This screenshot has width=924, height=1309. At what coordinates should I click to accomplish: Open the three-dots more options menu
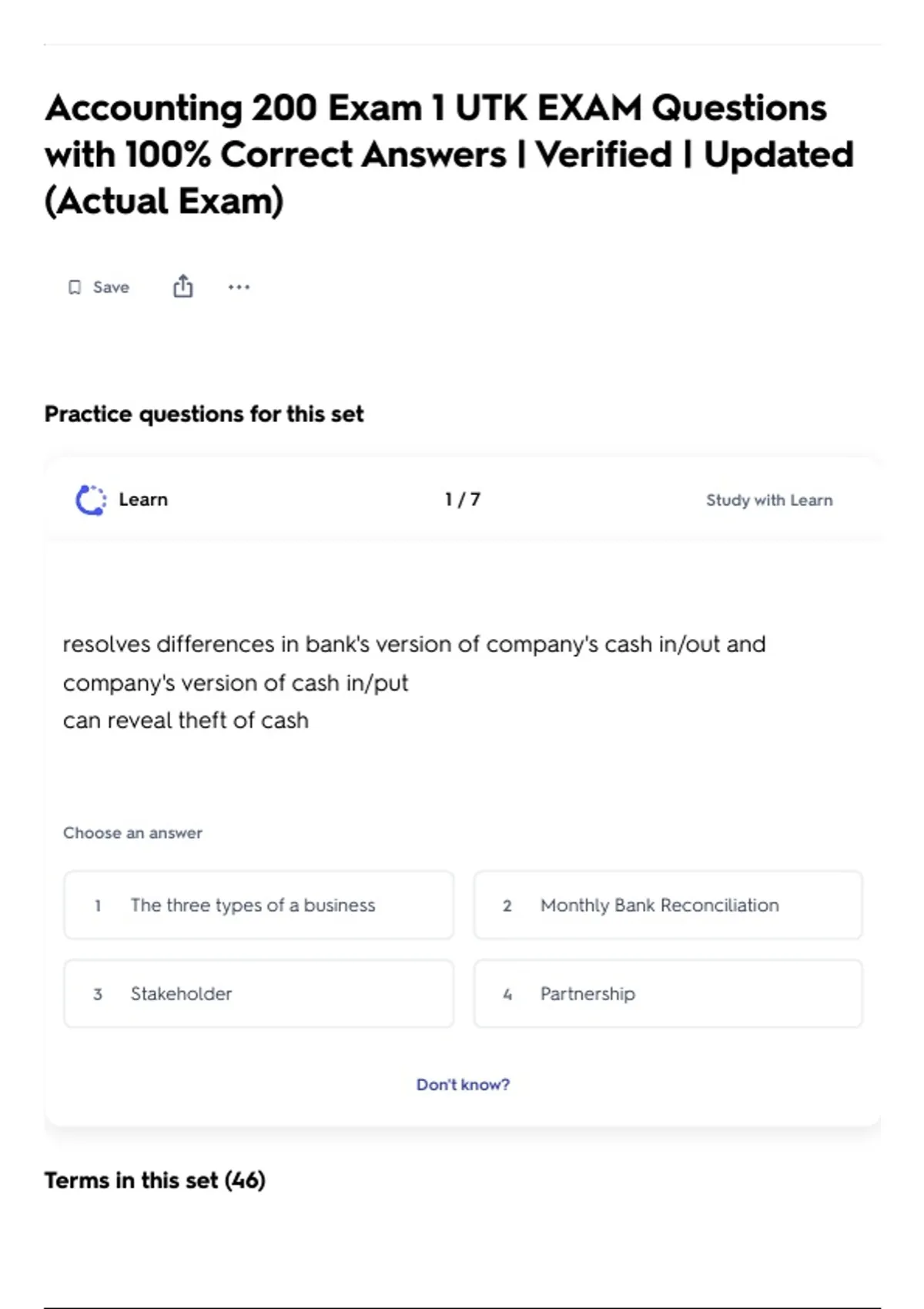(239, 287)
